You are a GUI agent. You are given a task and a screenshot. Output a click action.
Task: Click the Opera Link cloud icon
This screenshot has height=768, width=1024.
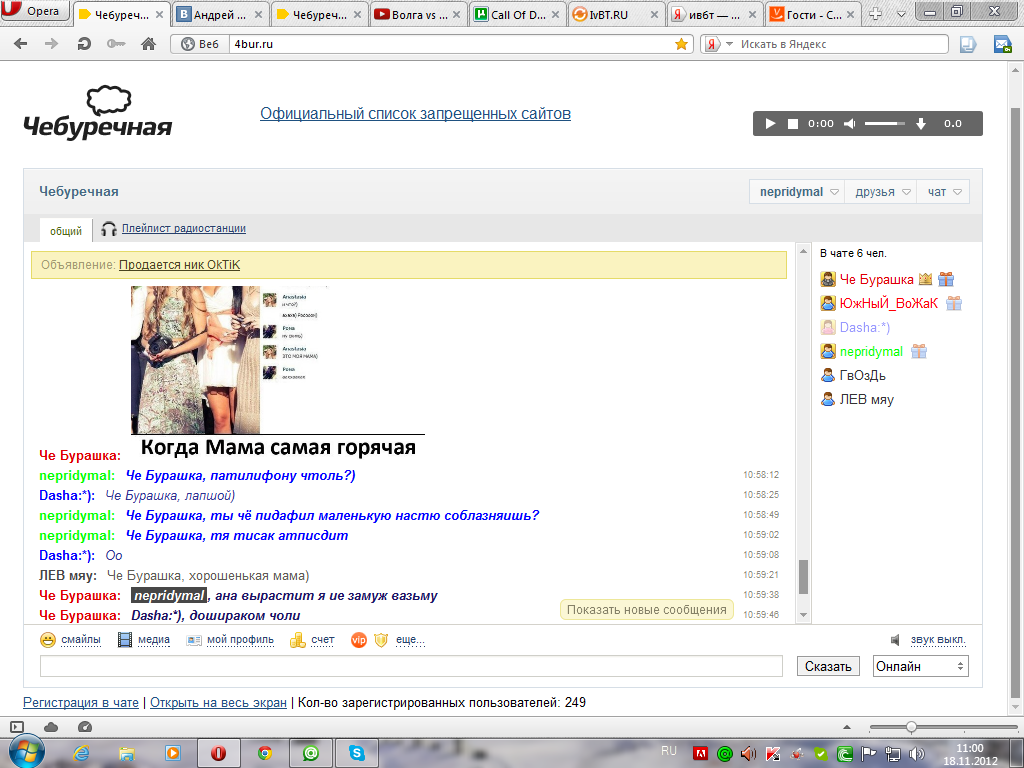tap(51, 727)
